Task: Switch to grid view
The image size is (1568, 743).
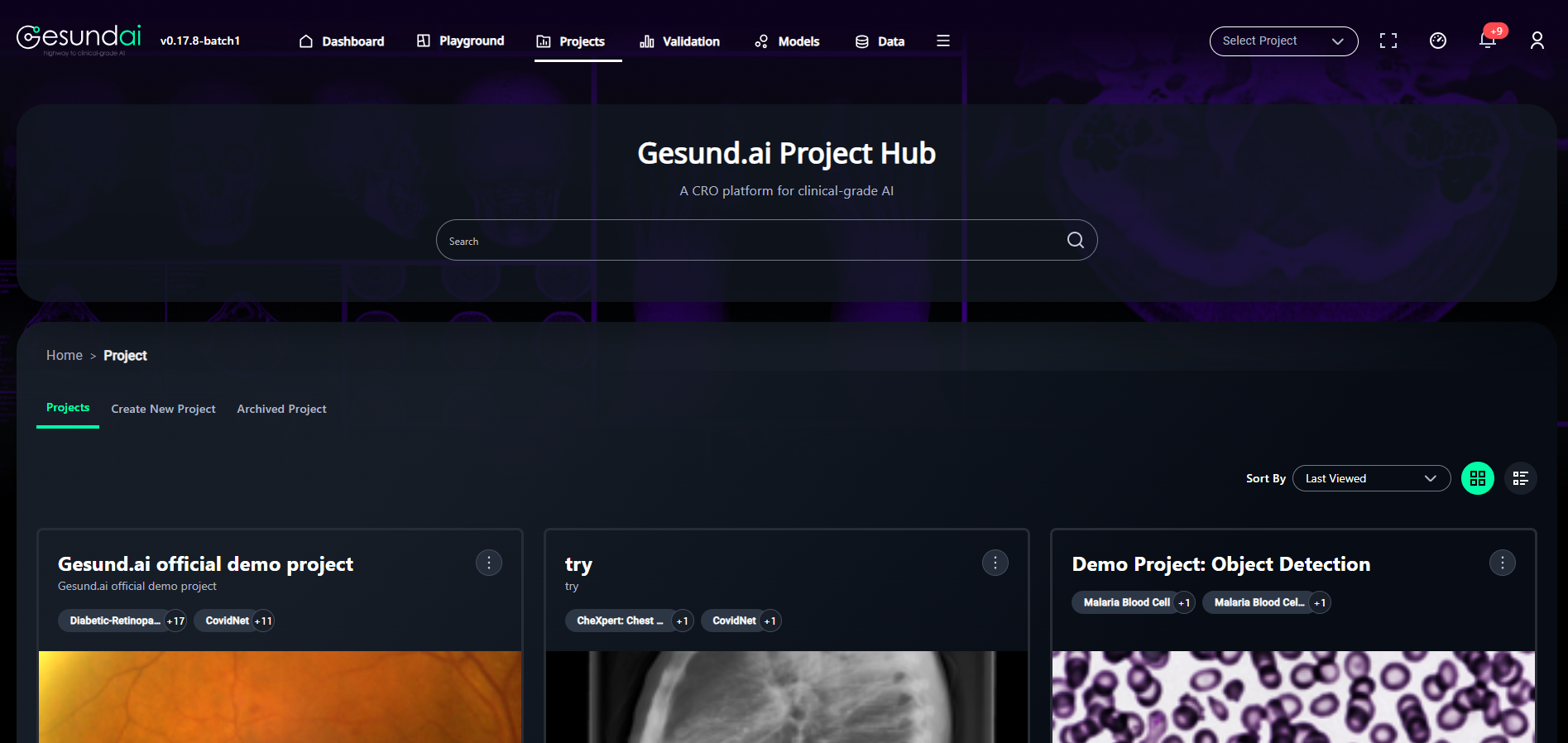Action: [1478, 478]
